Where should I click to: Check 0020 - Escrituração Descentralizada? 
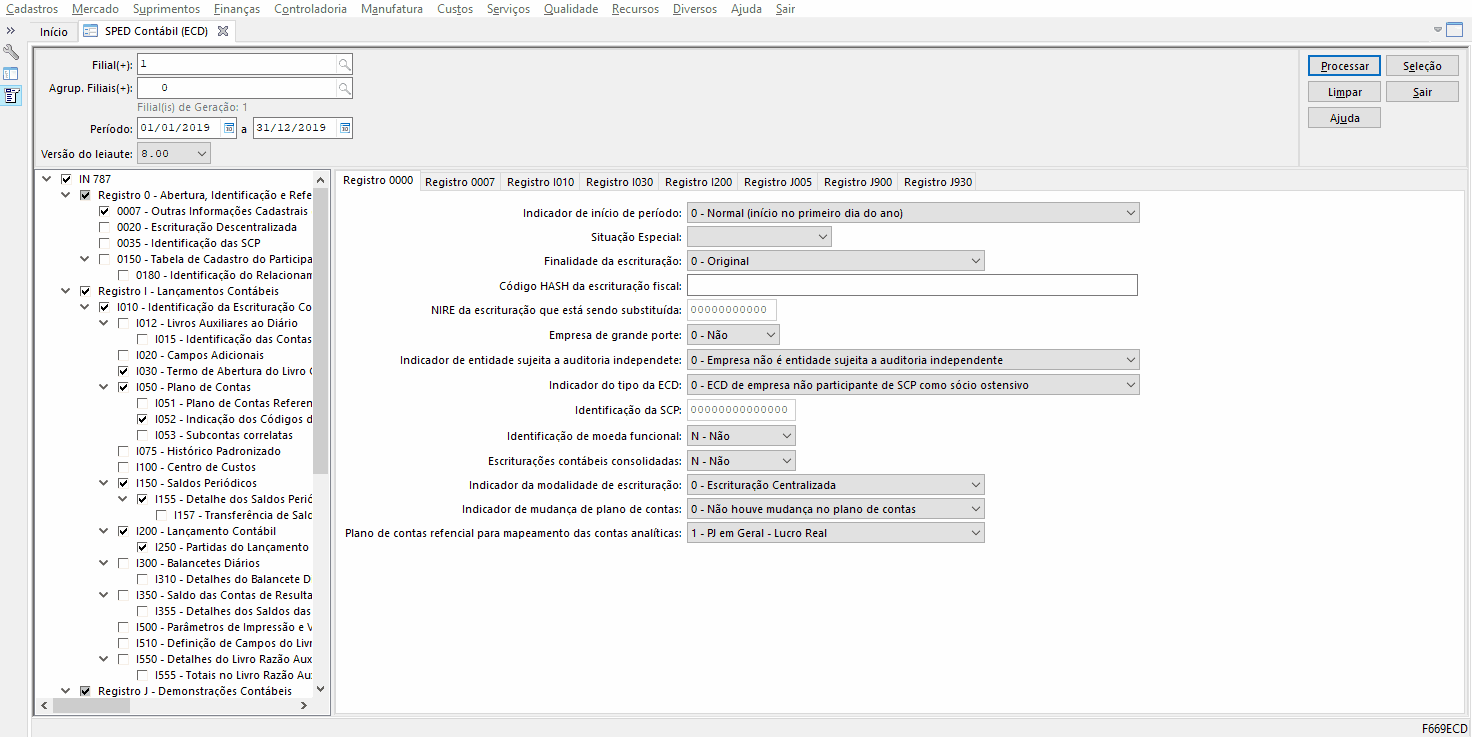click(x=104, y=228)
